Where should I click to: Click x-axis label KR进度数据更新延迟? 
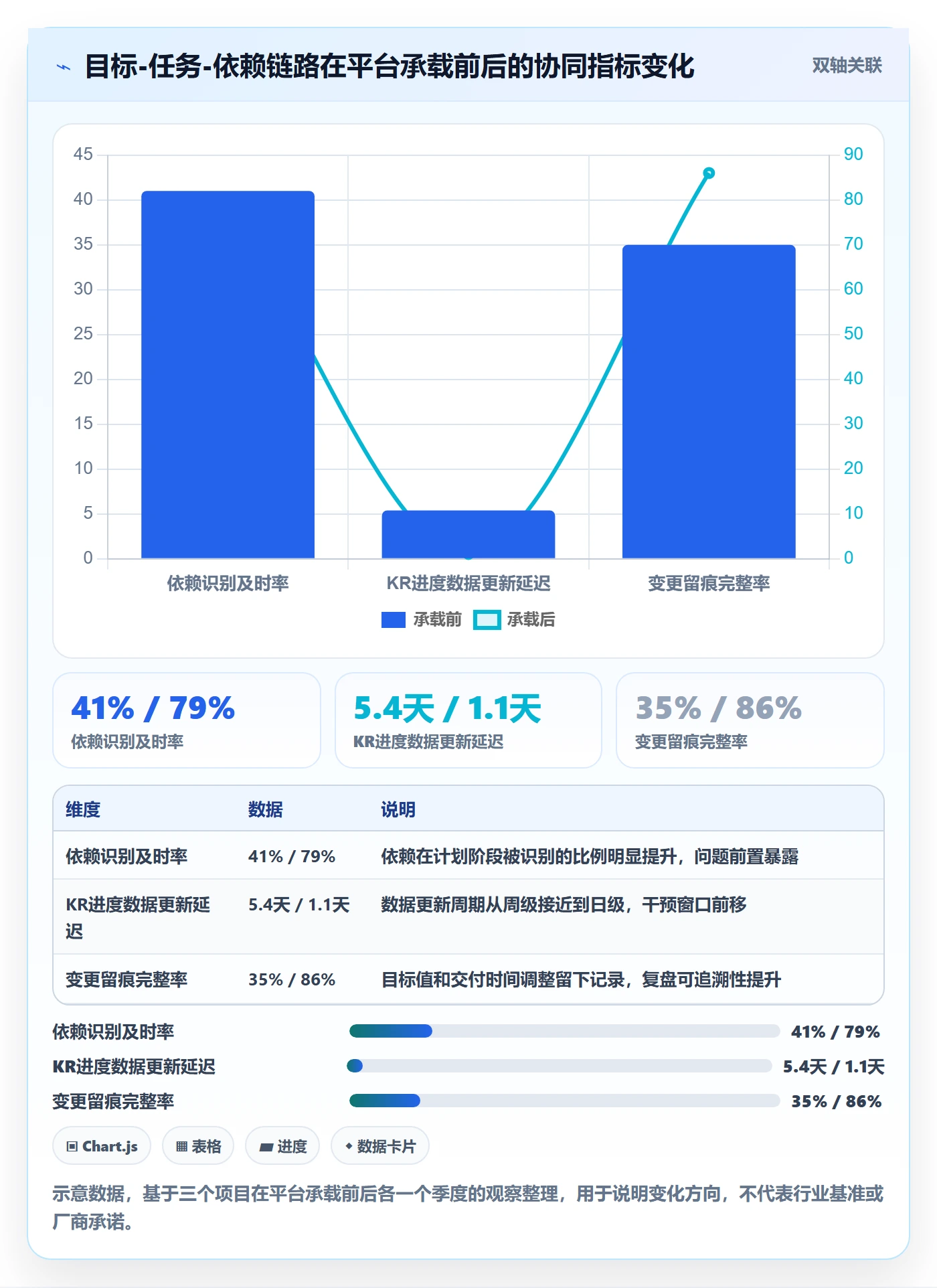[468, 584]
